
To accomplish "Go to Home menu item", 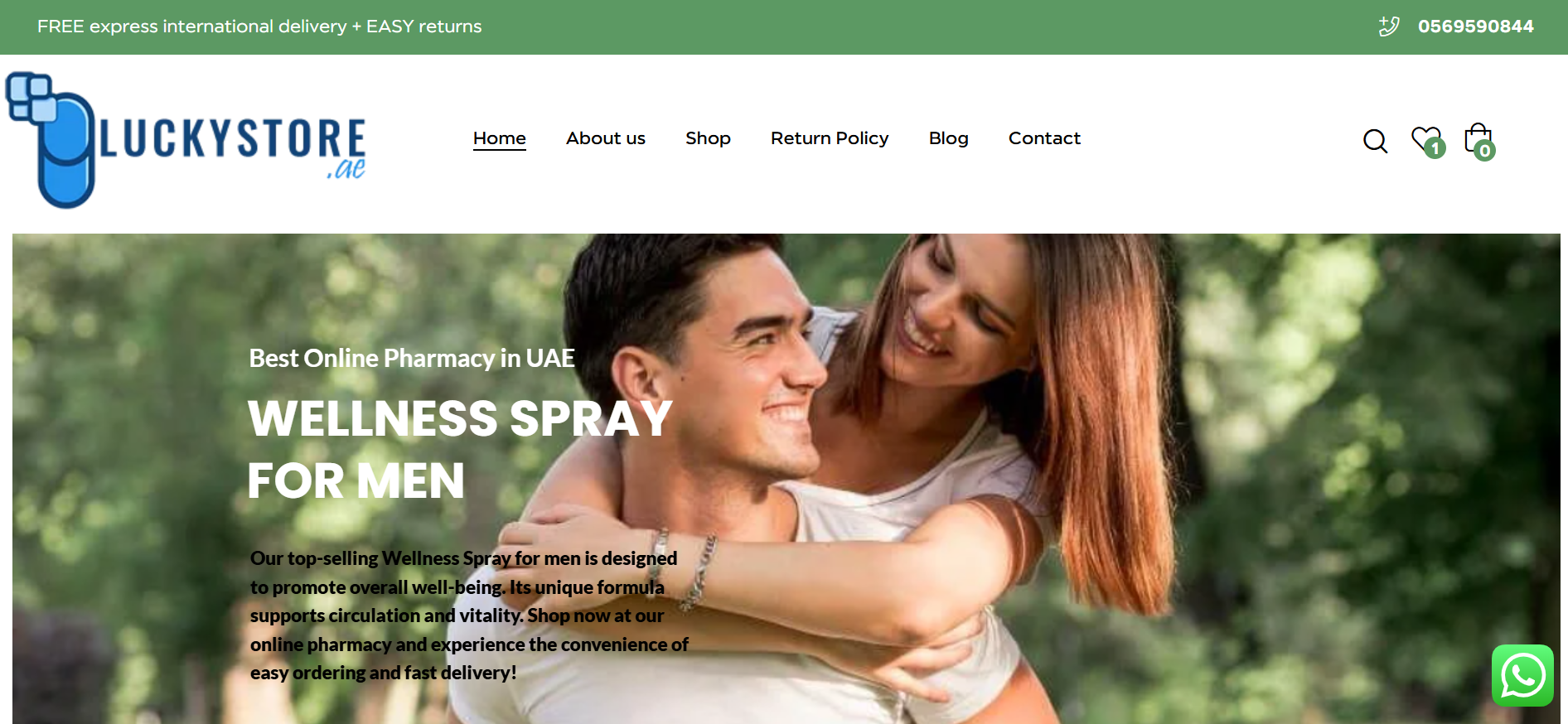I will (x=500, y=138).
